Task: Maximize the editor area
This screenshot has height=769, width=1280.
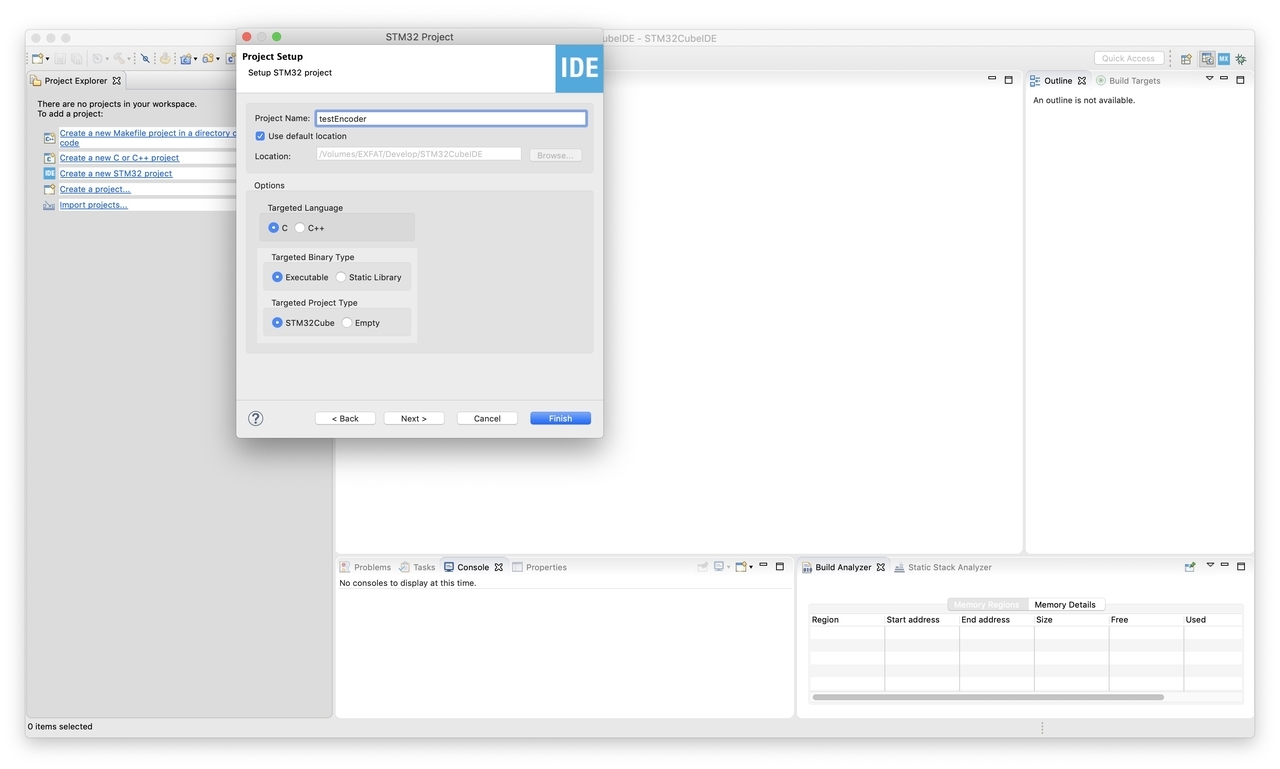Action: 1008,80
